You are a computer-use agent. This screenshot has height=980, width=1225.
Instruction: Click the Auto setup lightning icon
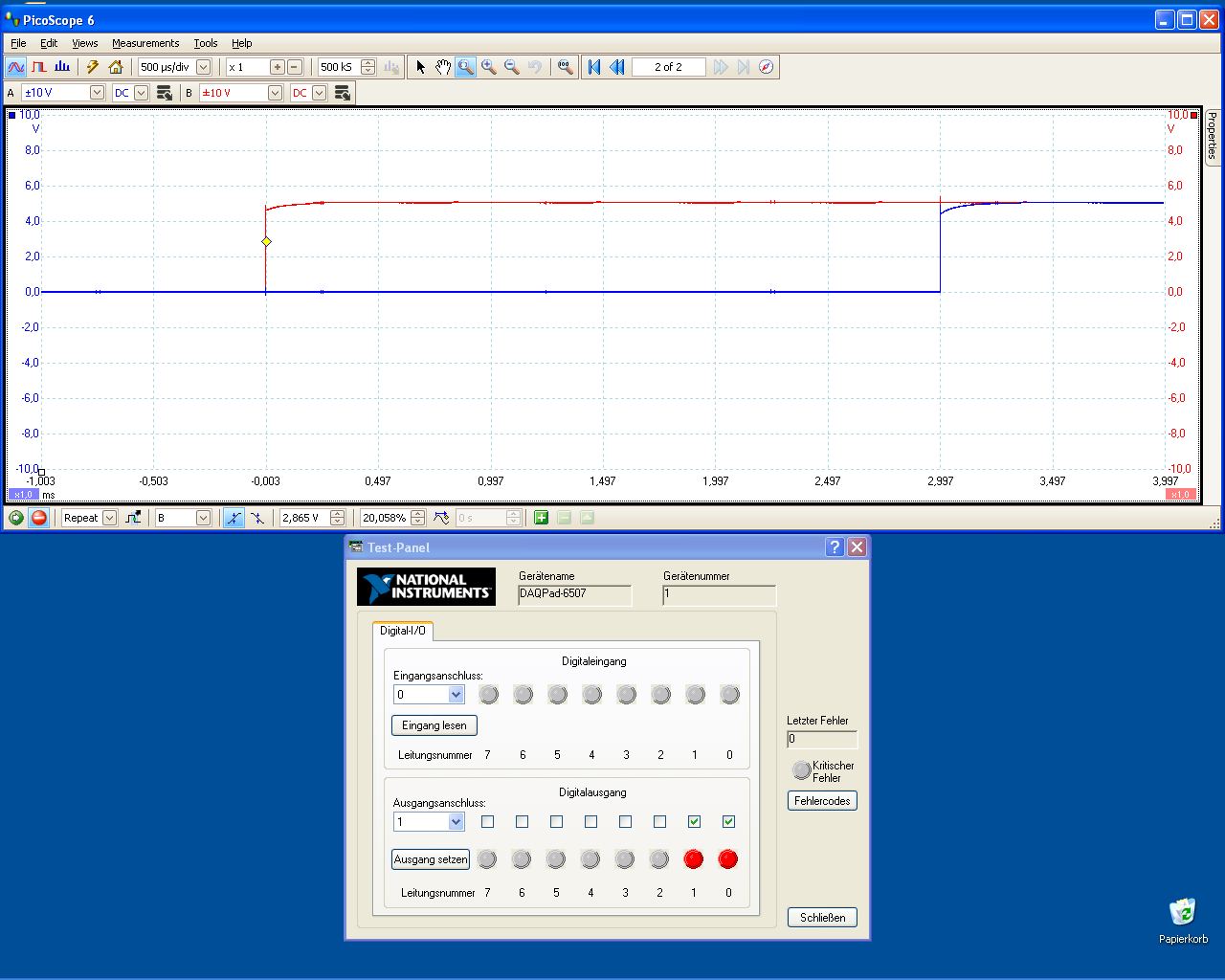tap(93, 67)
